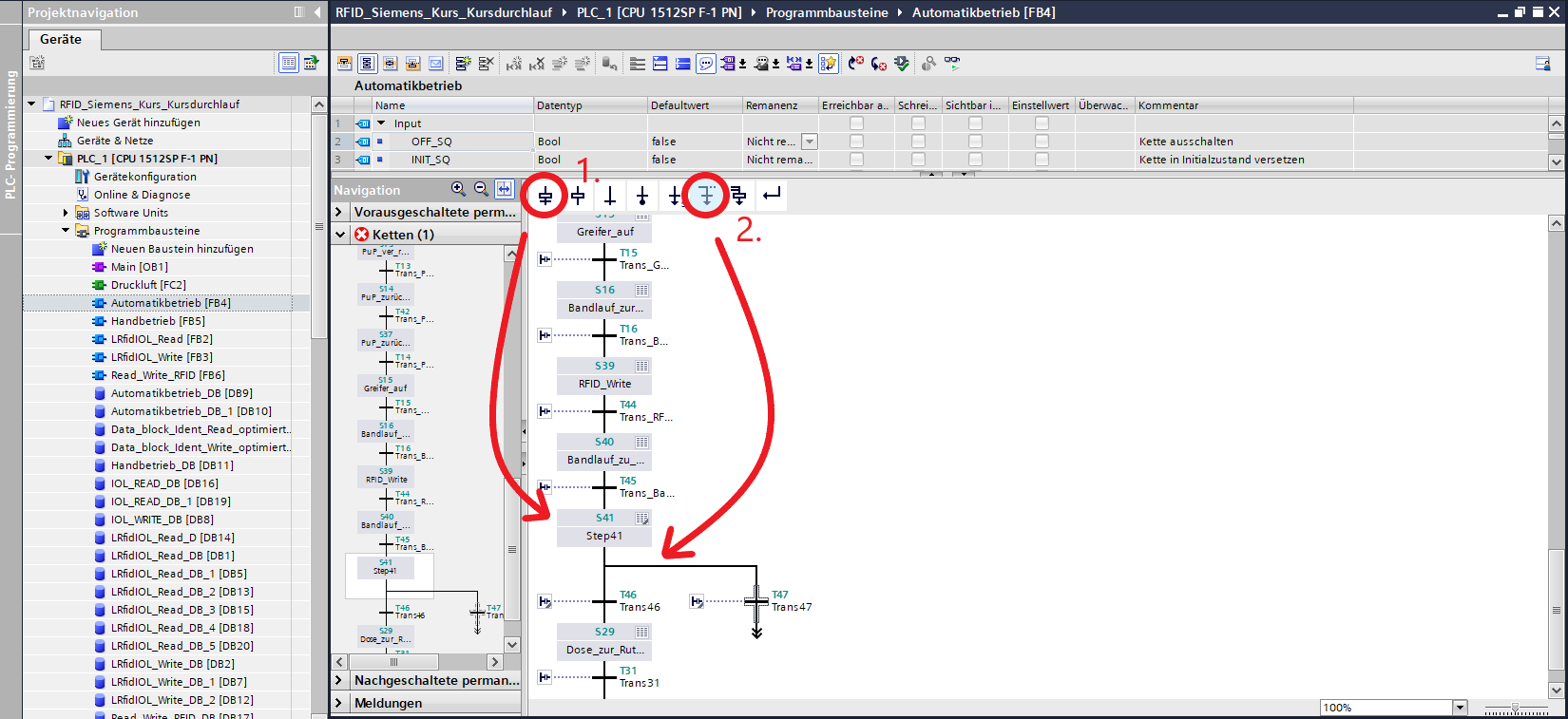Click the insert jump arrow icon
Screen dimensions: 1568x719
[x=675, y=196]
